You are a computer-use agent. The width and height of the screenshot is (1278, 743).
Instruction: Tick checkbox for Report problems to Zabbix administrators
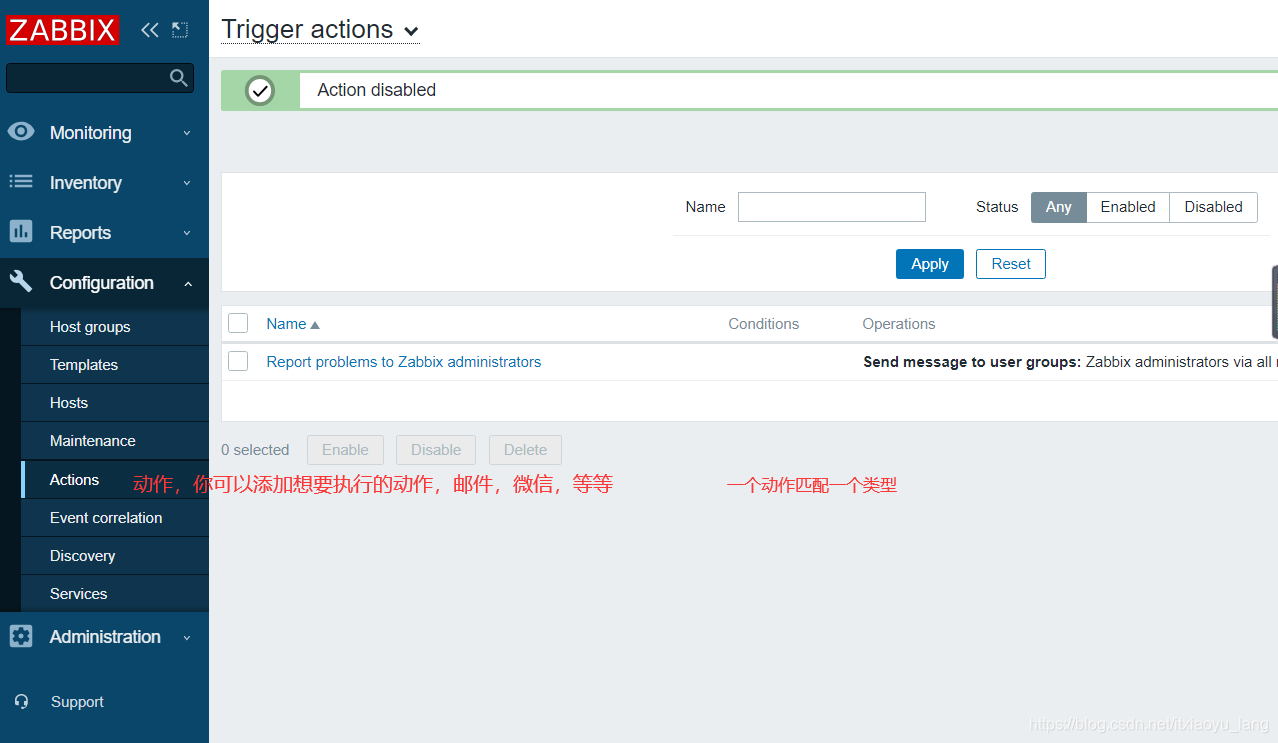[x=238, y=361]
